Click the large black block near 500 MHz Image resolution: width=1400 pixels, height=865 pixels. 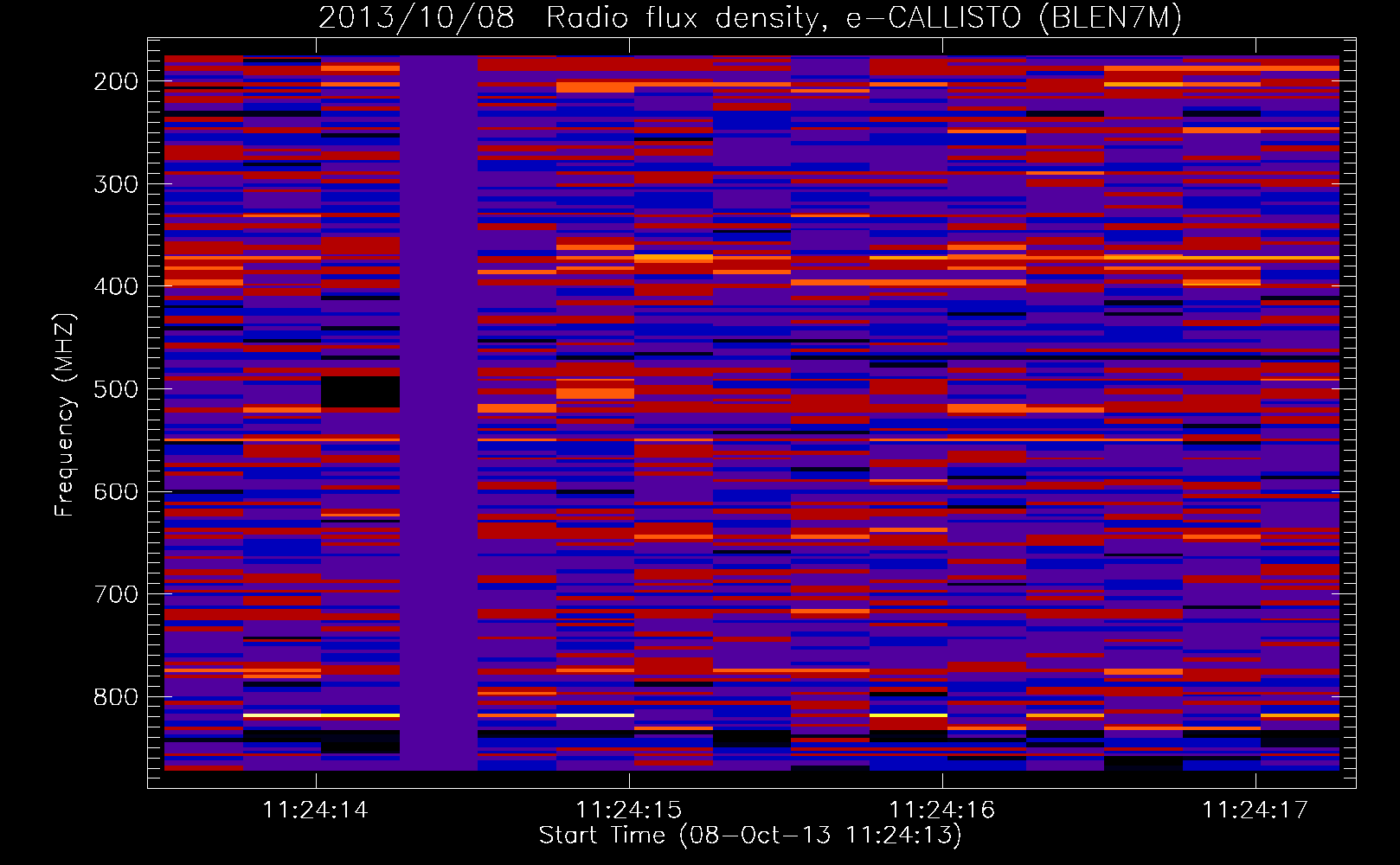[360, 392]
